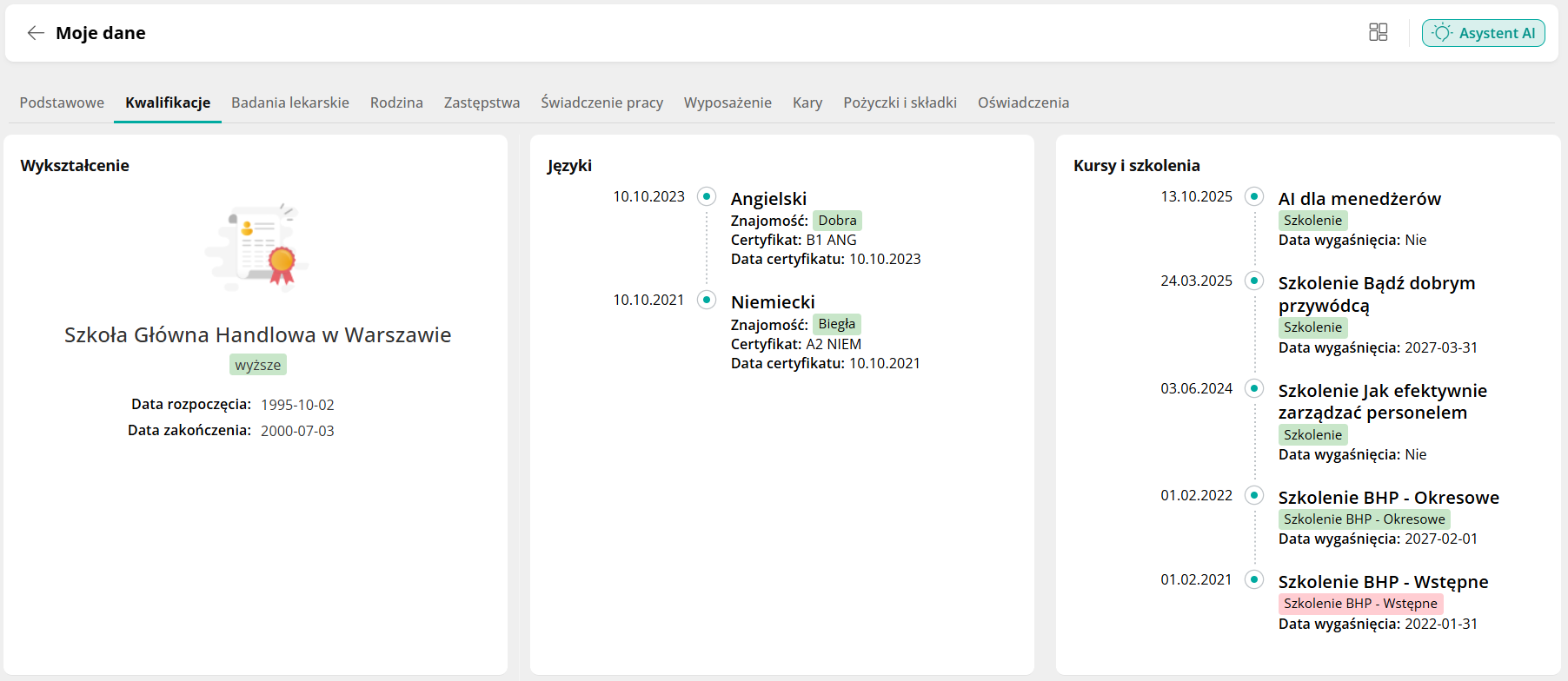The image size is (1568, 681).
Task: Click the Języki section heading
Action: (x=569, y=166)
